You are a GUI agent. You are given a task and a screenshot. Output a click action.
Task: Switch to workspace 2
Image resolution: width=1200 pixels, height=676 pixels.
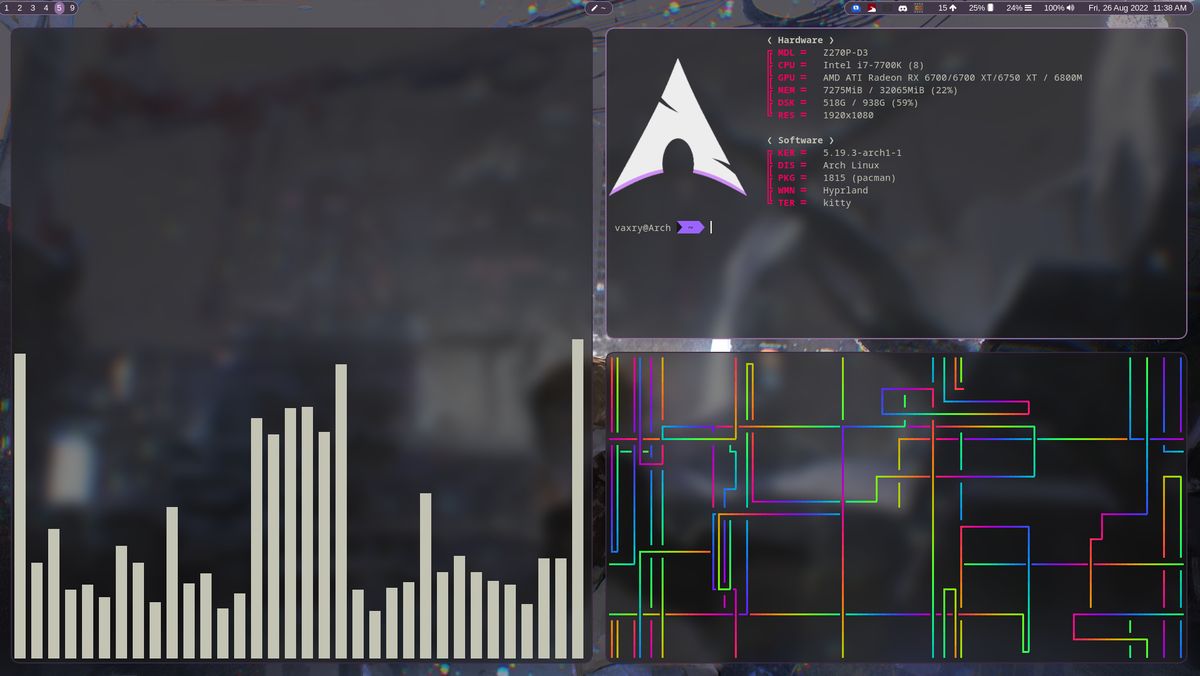coord(19,7)
